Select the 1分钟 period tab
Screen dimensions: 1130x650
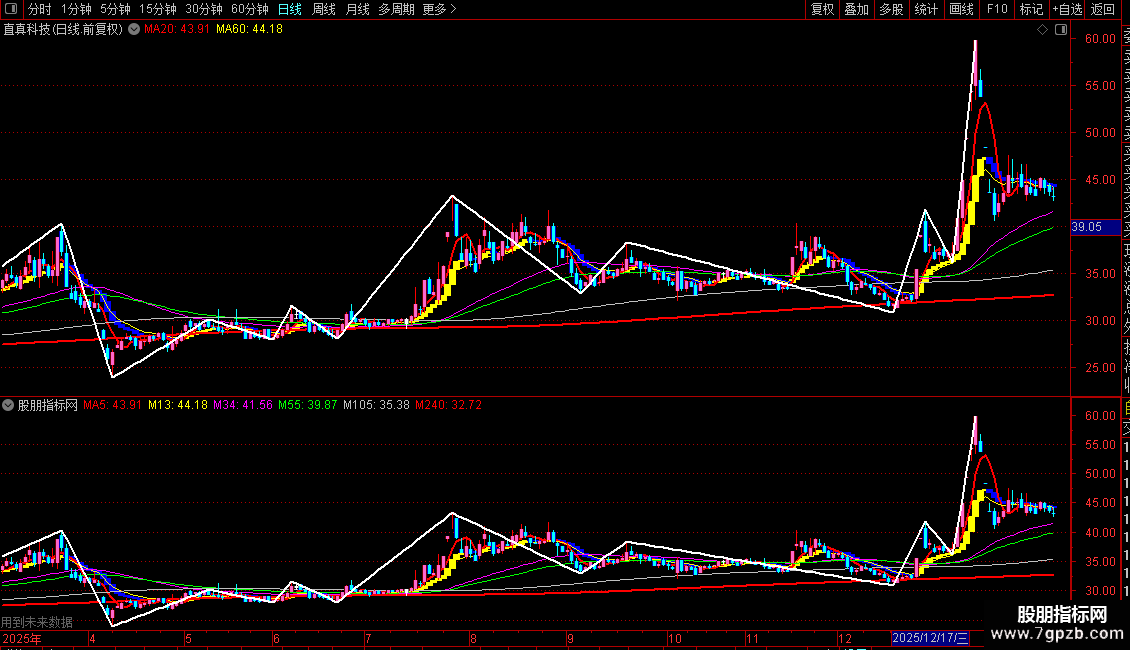click(76, 9)
